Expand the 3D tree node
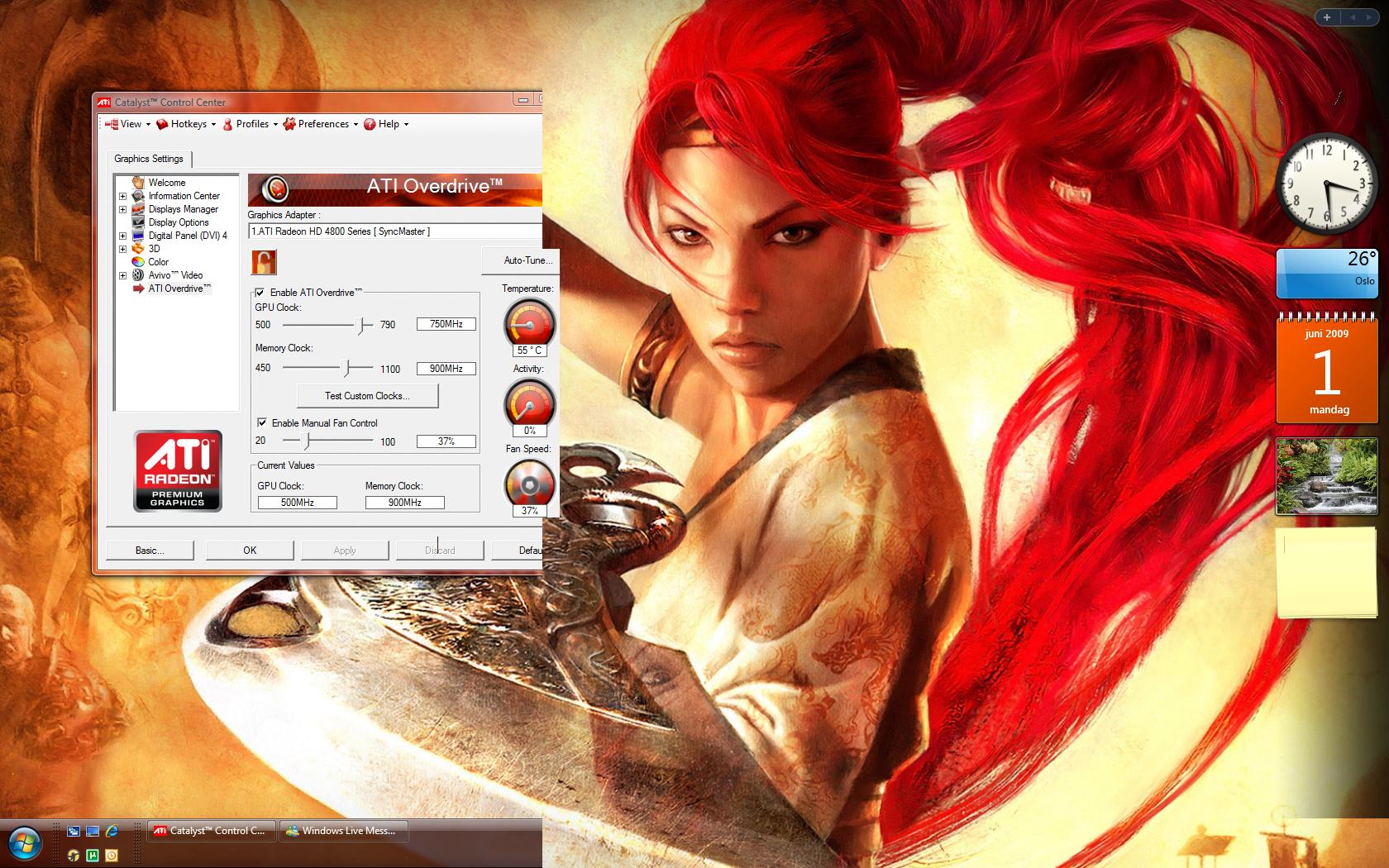Image resolution: width=1389 pixels, height=868 pixels. (122, 249)
